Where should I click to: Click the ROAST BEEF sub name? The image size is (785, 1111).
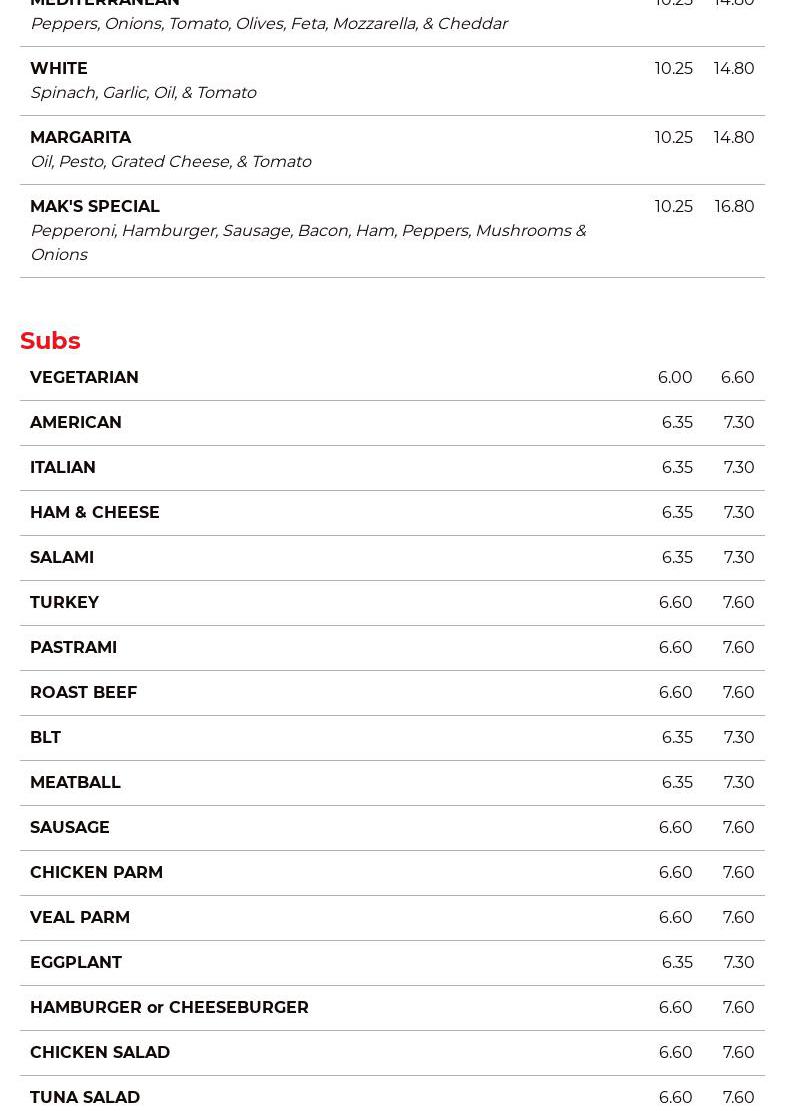pos(83,692)
